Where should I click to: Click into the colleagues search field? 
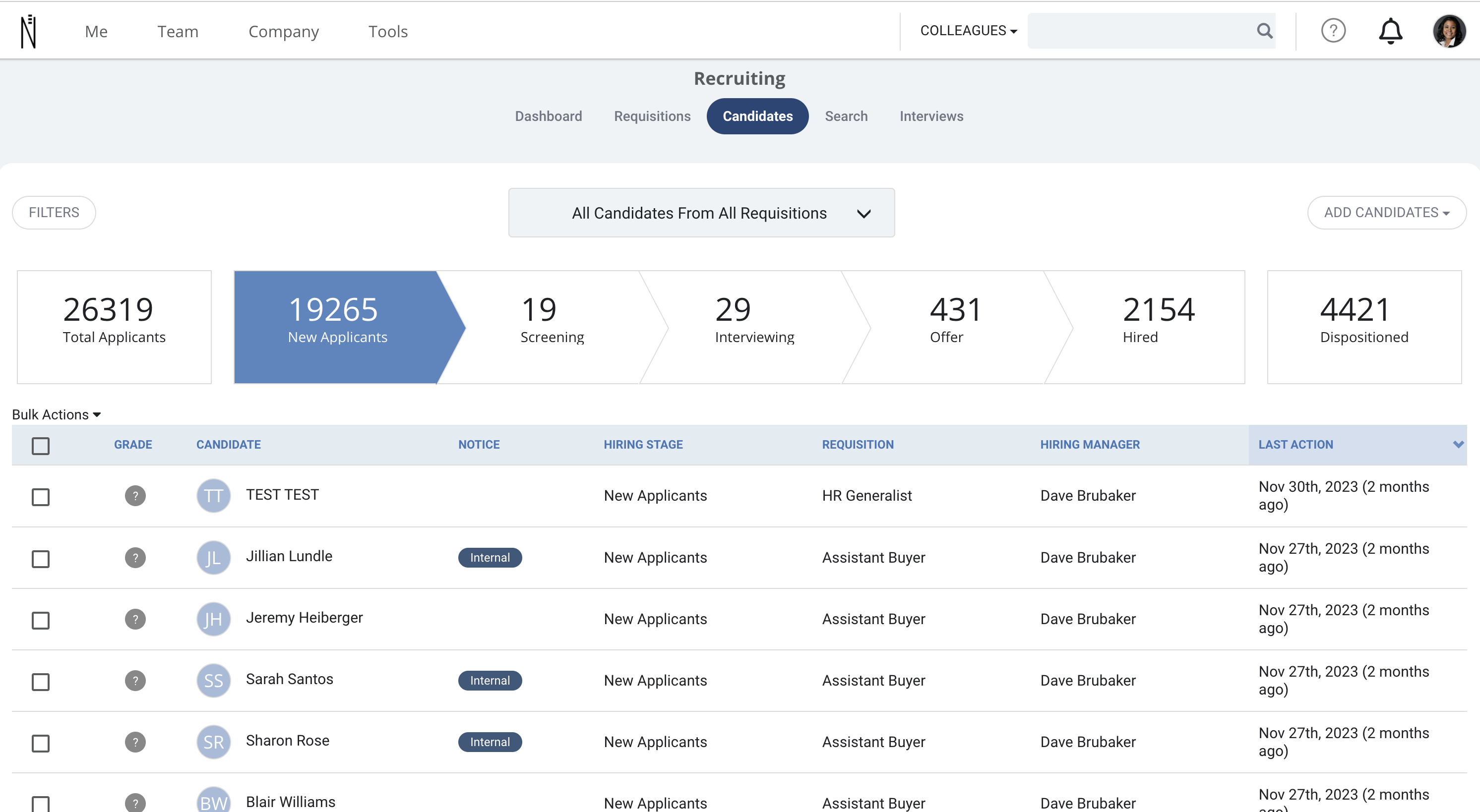1140,30
